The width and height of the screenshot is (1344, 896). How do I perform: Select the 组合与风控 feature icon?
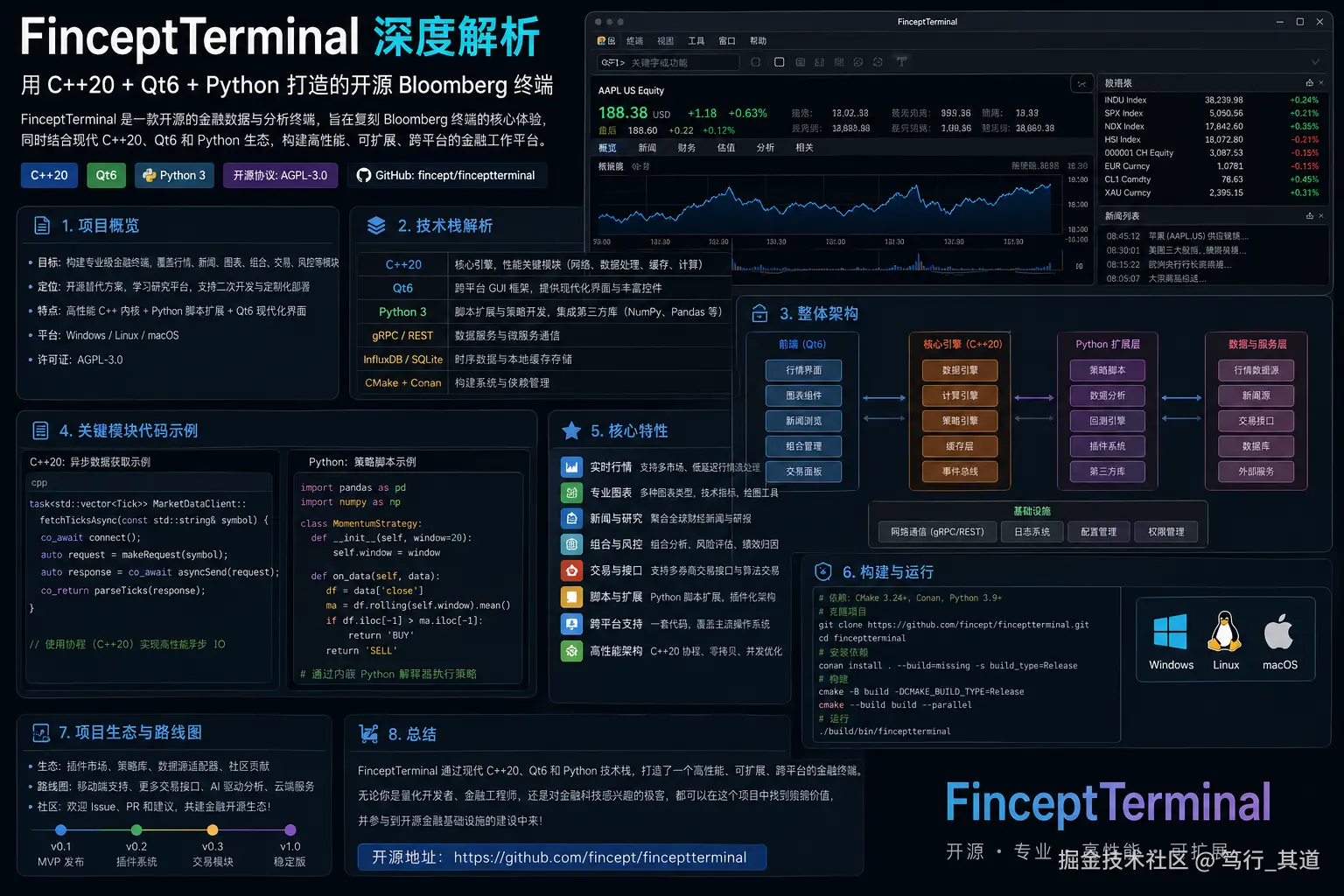click(x=571, y=544)
